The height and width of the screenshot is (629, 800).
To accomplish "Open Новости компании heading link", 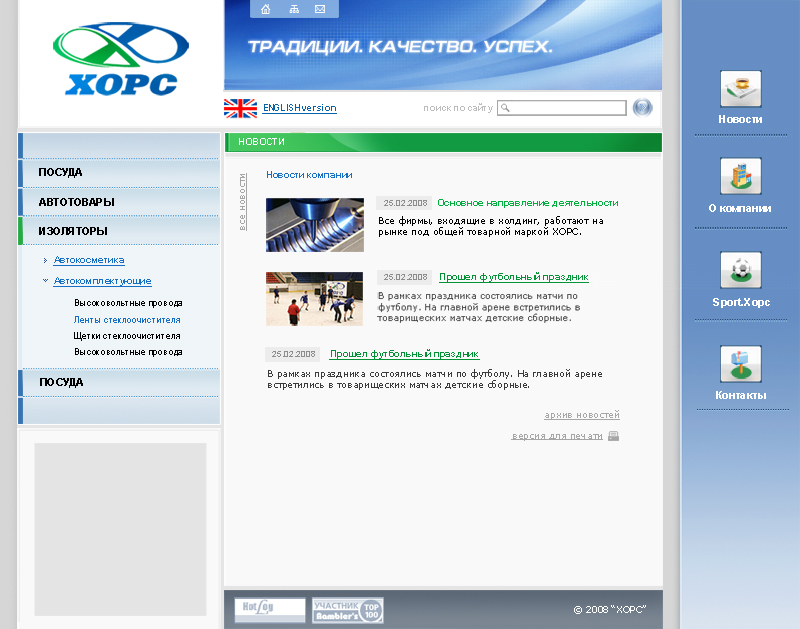I will point(309,175).
